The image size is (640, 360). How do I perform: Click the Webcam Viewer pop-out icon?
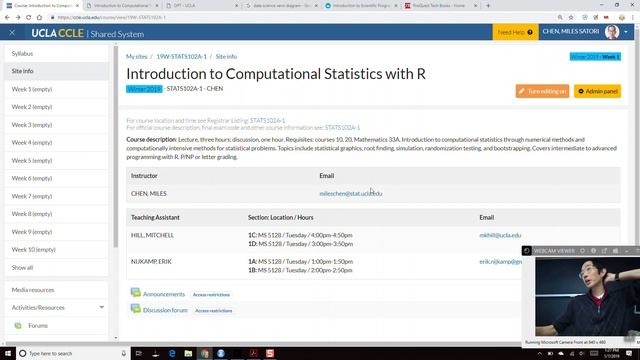(x=604, y=251)
